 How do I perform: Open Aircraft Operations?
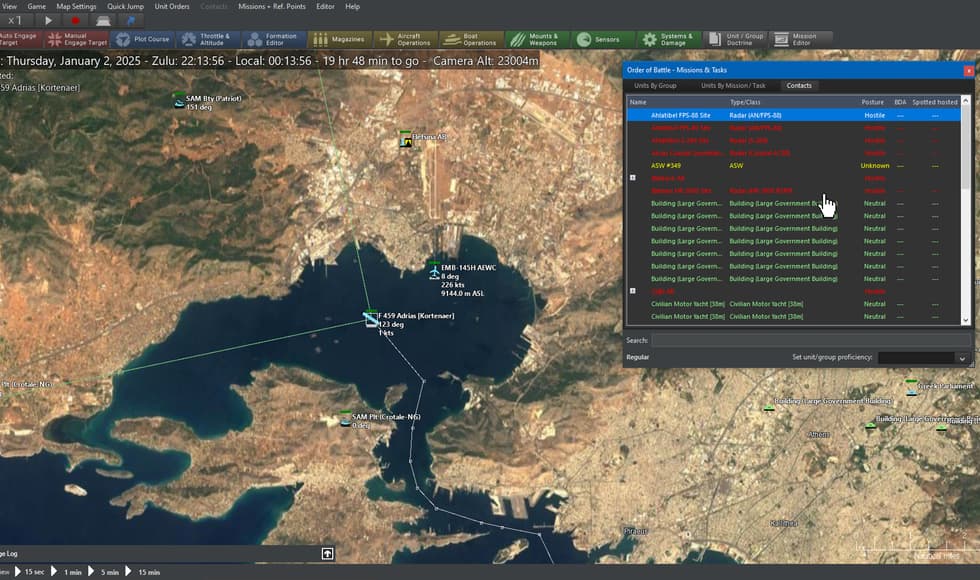[403, 39]
